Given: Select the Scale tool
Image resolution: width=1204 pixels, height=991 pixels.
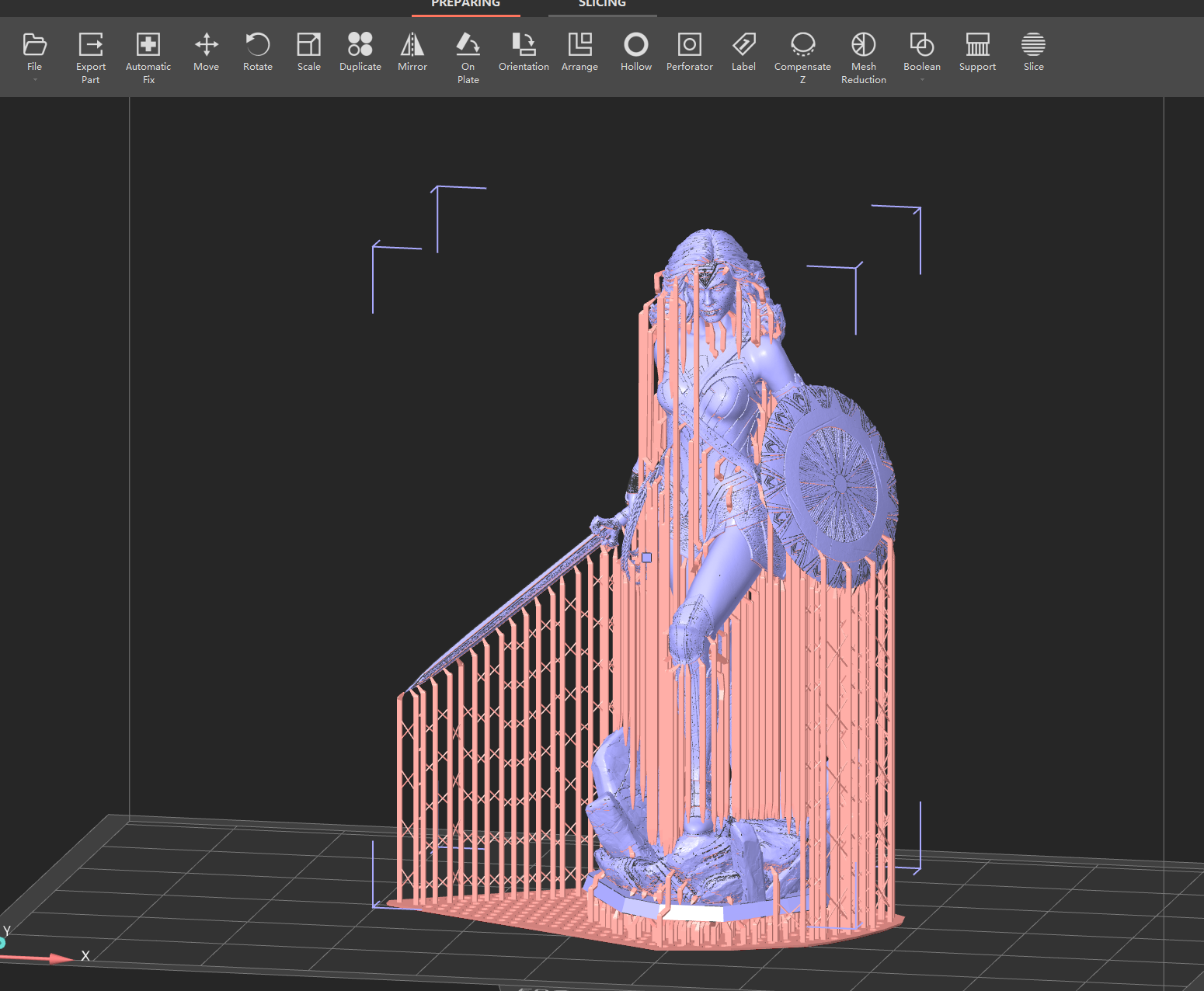Looking at the screenshot, I should coord(309,51).
